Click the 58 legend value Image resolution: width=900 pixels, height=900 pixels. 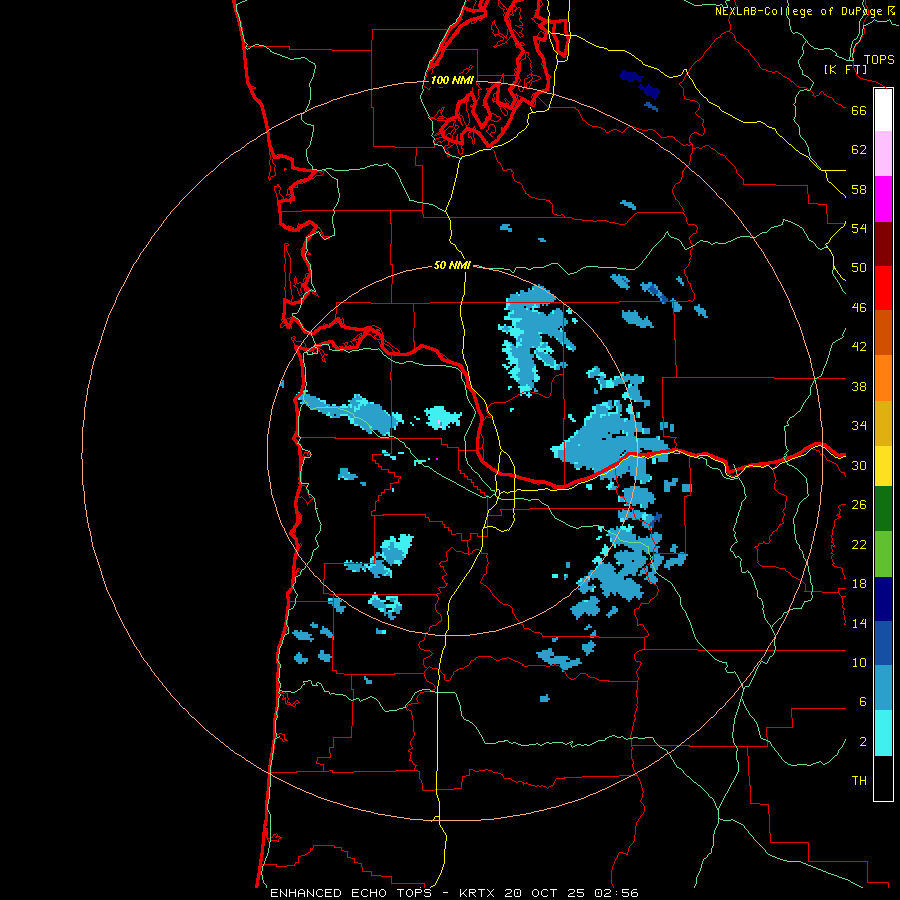(859, 189)
